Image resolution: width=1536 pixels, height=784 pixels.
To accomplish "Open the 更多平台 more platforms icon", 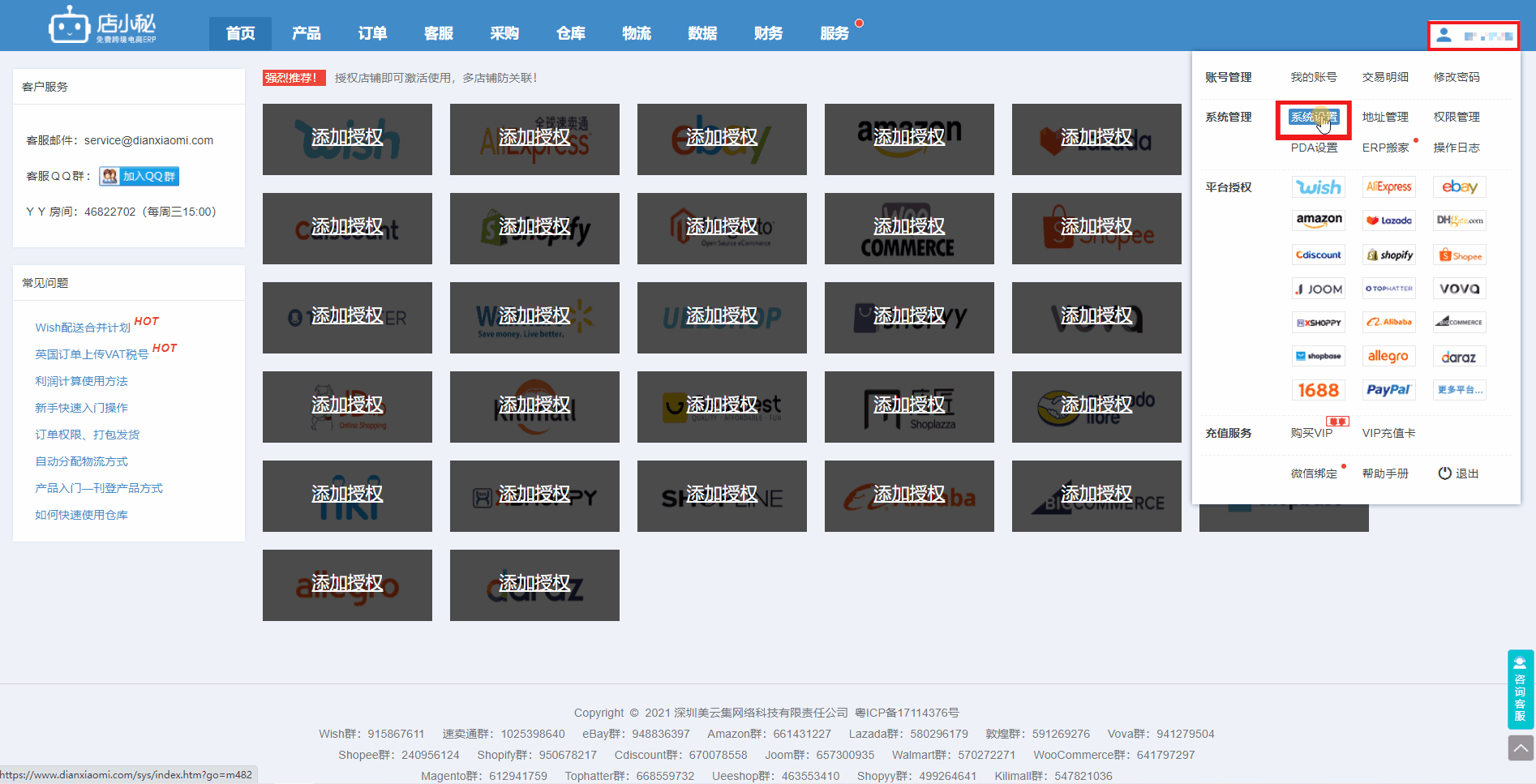I will 1459,390.
